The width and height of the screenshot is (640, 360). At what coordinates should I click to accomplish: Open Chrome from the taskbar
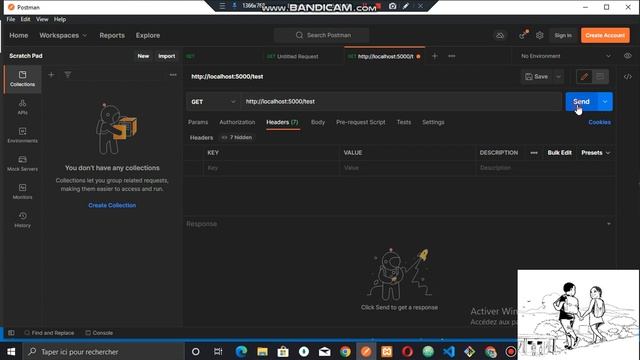pyautogui.click(x=345, y=351)
